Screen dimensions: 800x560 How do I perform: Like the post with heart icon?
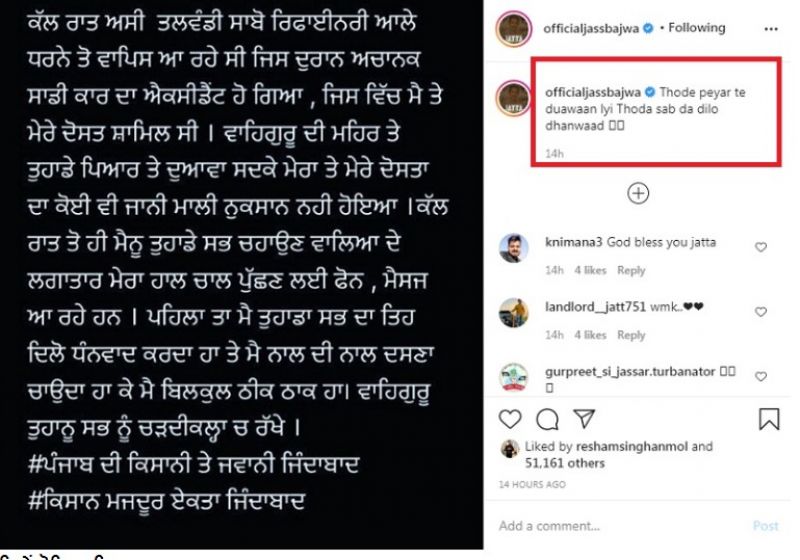[510, 419]
